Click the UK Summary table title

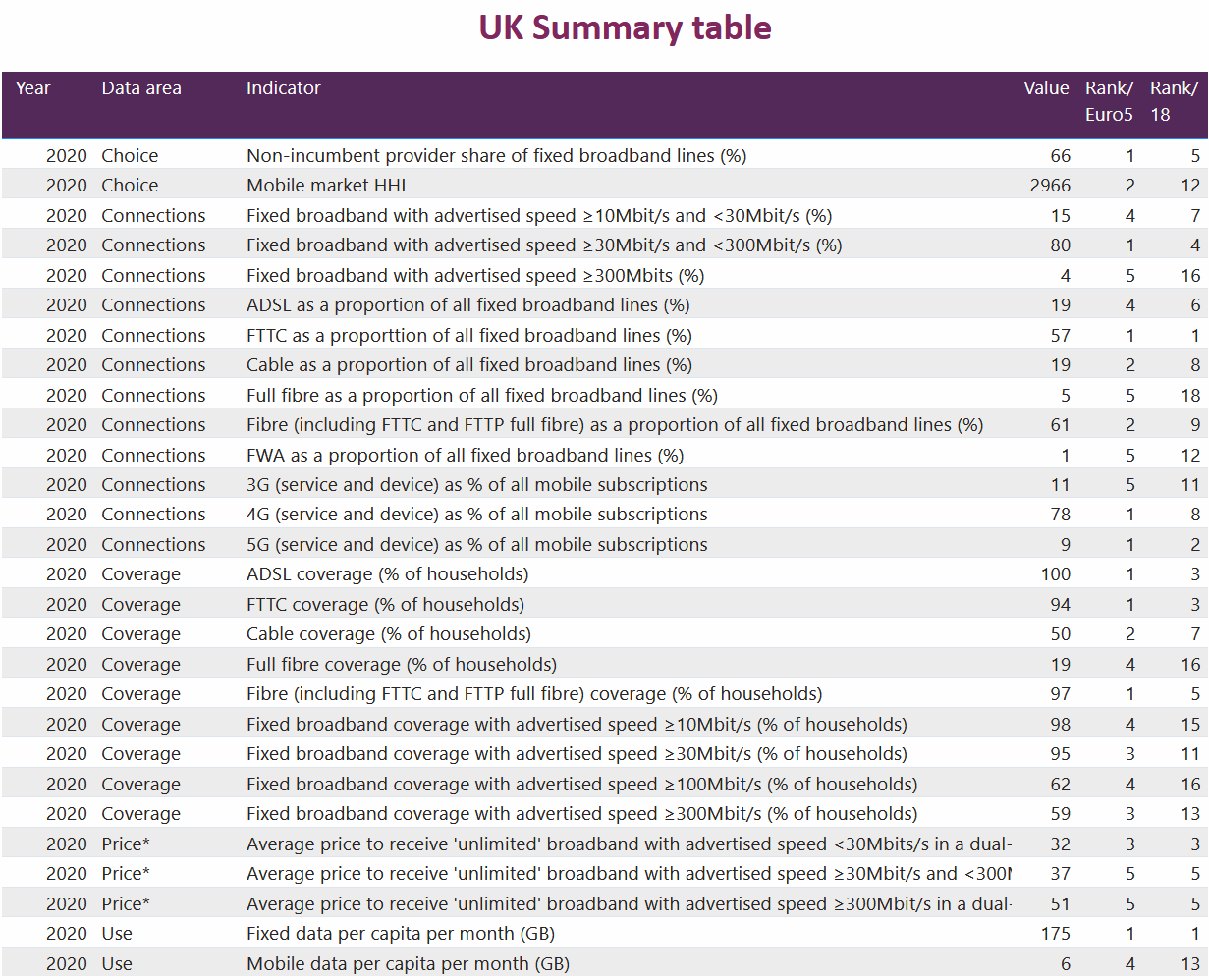click(625, 27)
